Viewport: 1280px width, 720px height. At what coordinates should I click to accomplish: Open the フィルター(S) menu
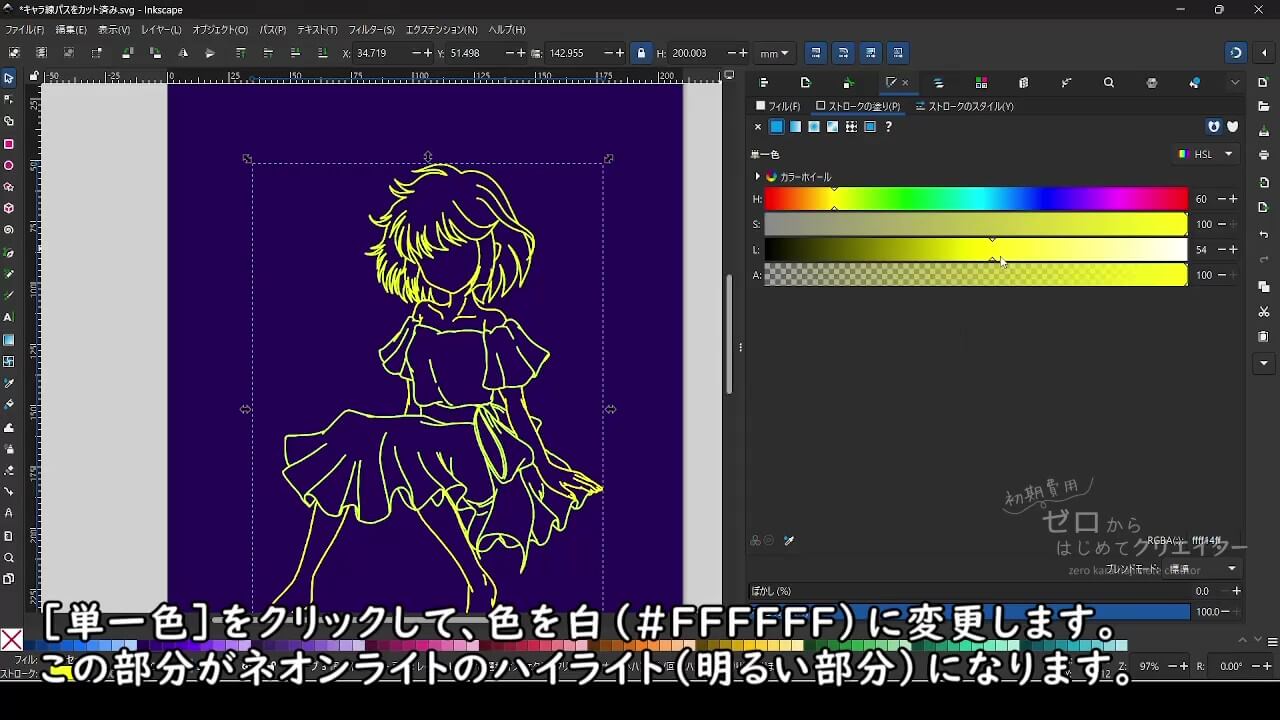[x=371, y=30]
